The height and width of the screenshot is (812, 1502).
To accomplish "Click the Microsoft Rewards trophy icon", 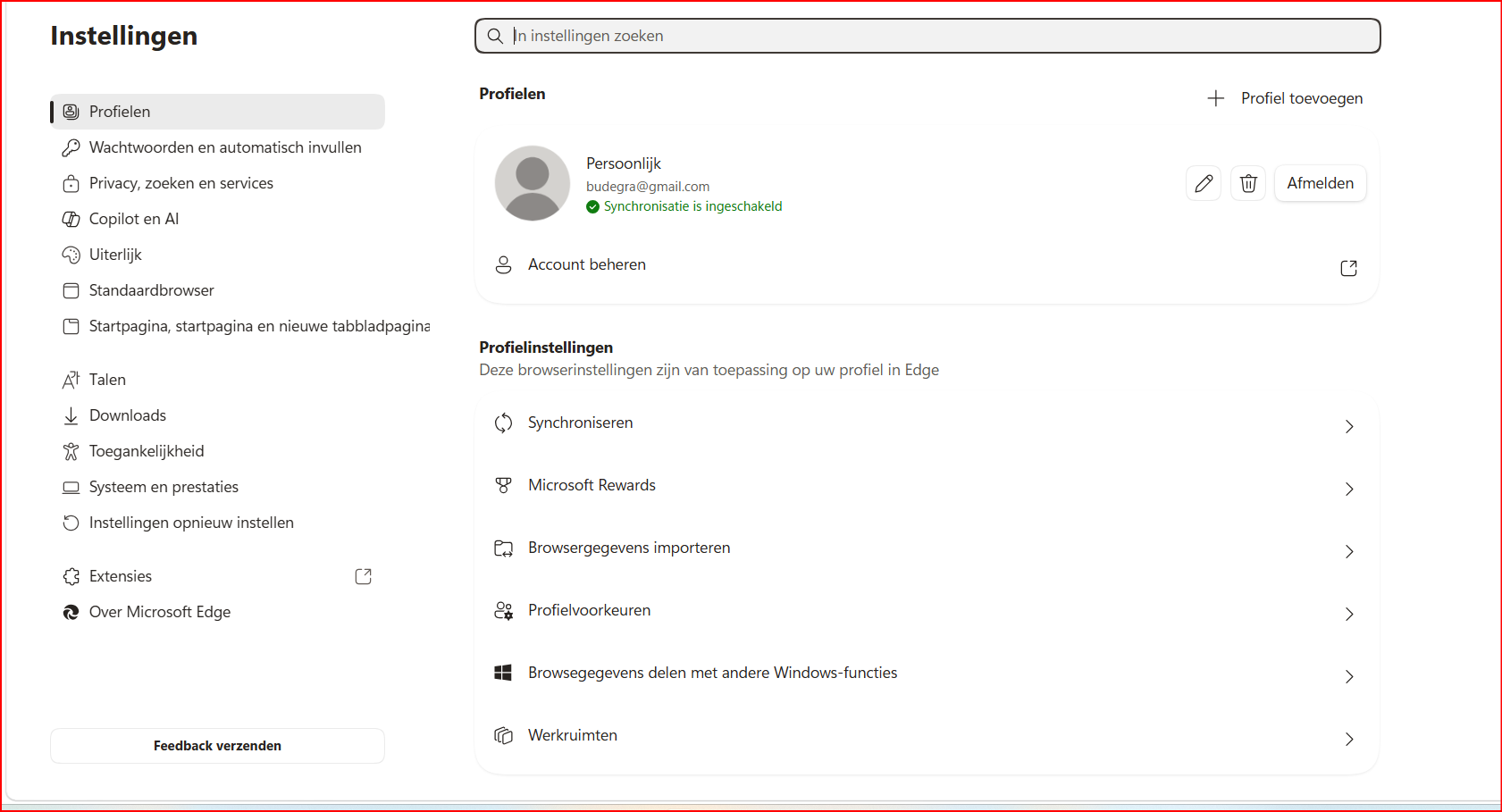I will (504, 485).
